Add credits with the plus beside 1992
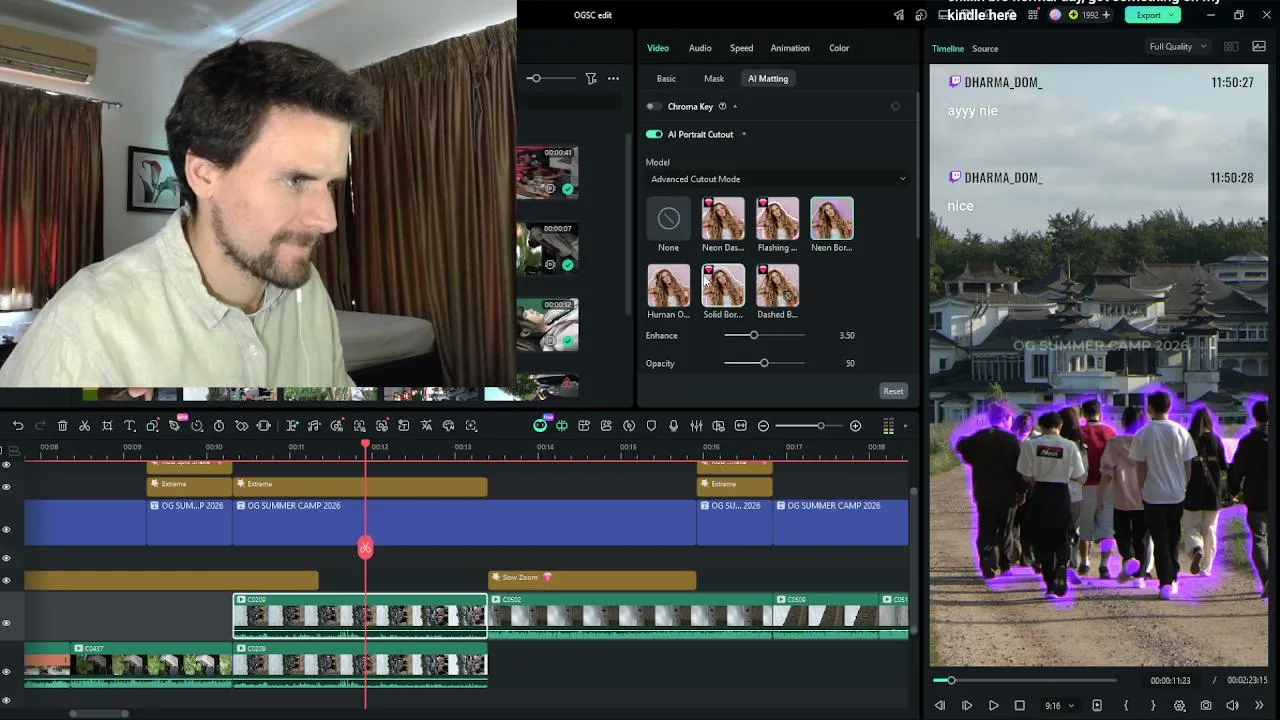Viewport: 1280px width, 720px height. 1105,15
